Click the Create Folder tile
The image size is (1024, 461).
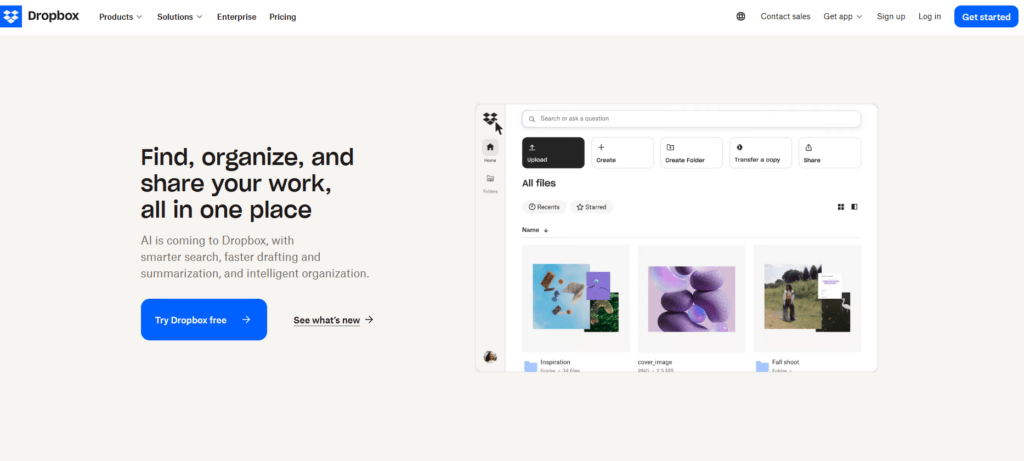pyautogui.click(x=691, y=153)
